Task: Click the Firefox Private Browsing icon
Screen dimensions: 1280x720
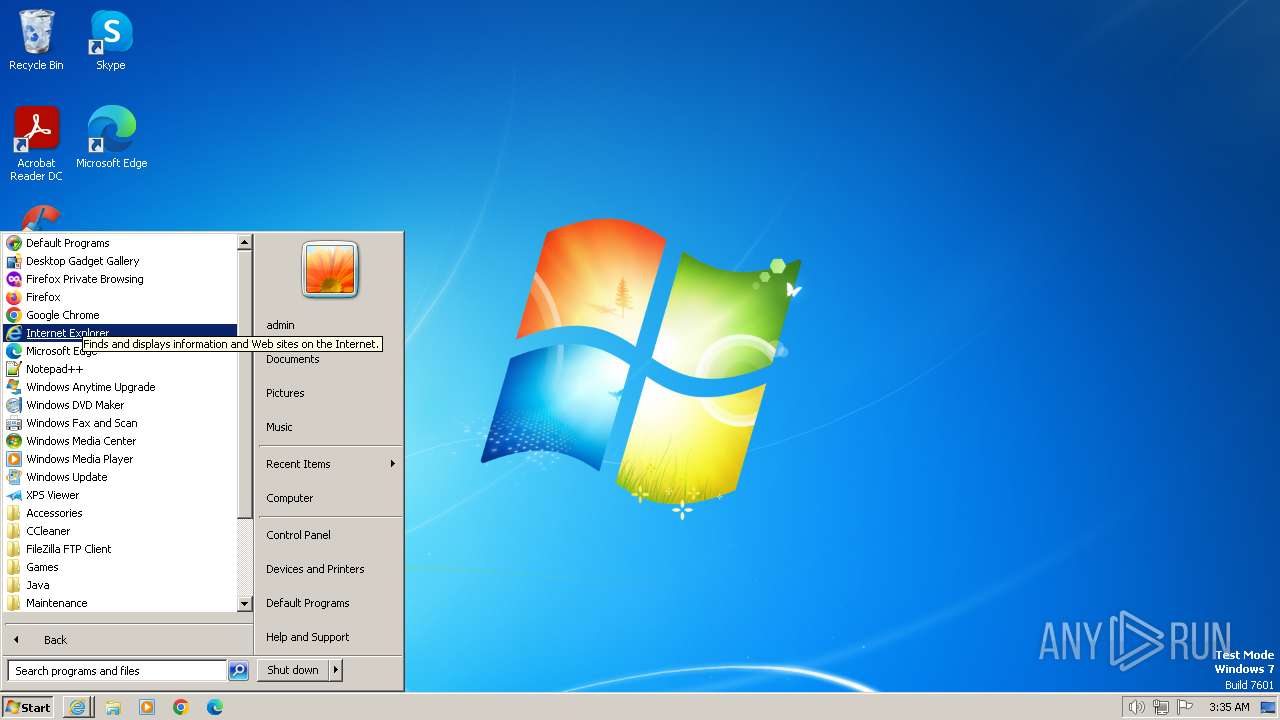Action: (x=14, y=279)
